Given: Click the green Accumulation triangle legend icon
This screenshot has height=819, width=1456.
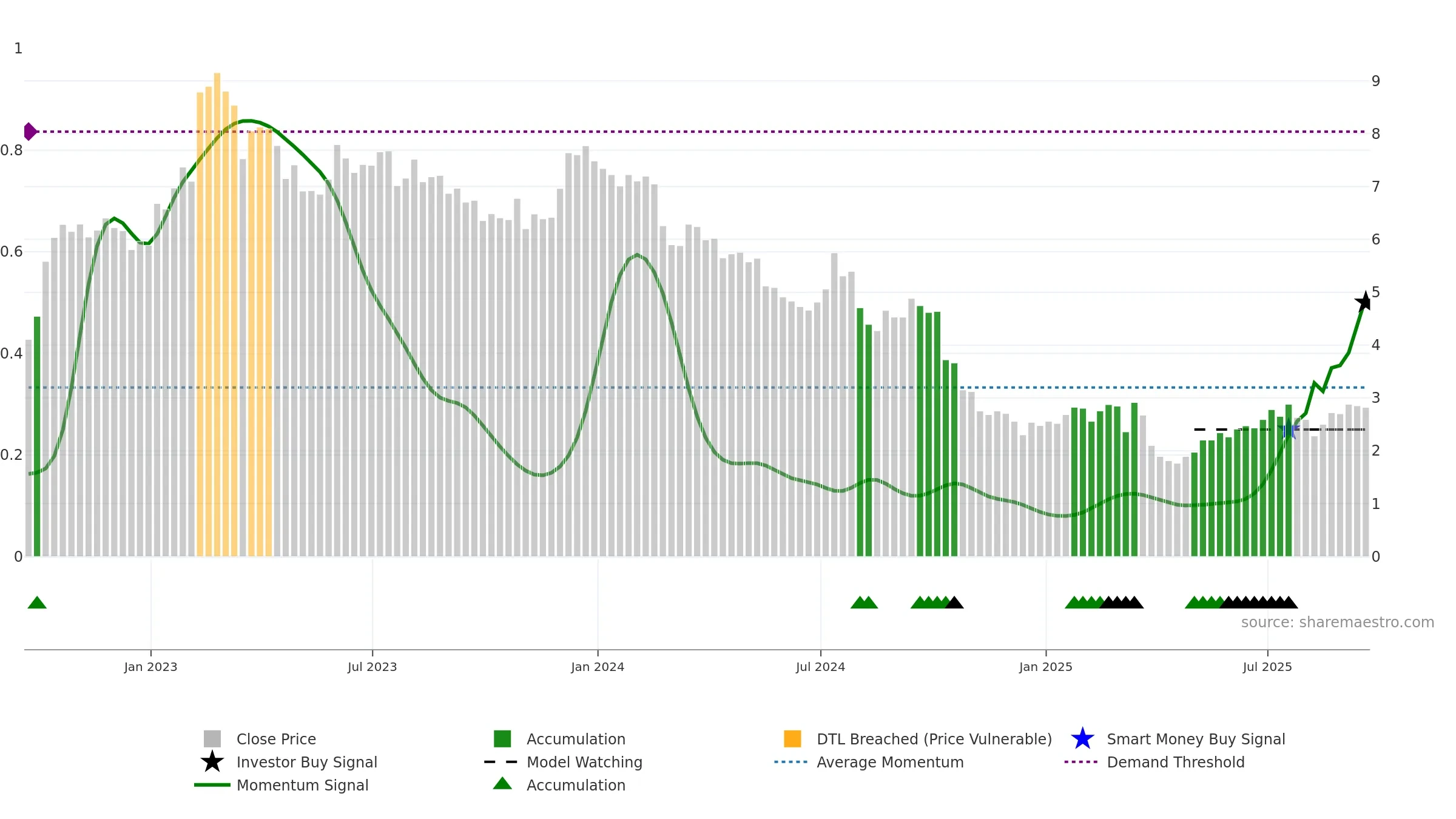Looking at the screenshot, I should coord(502,783).
